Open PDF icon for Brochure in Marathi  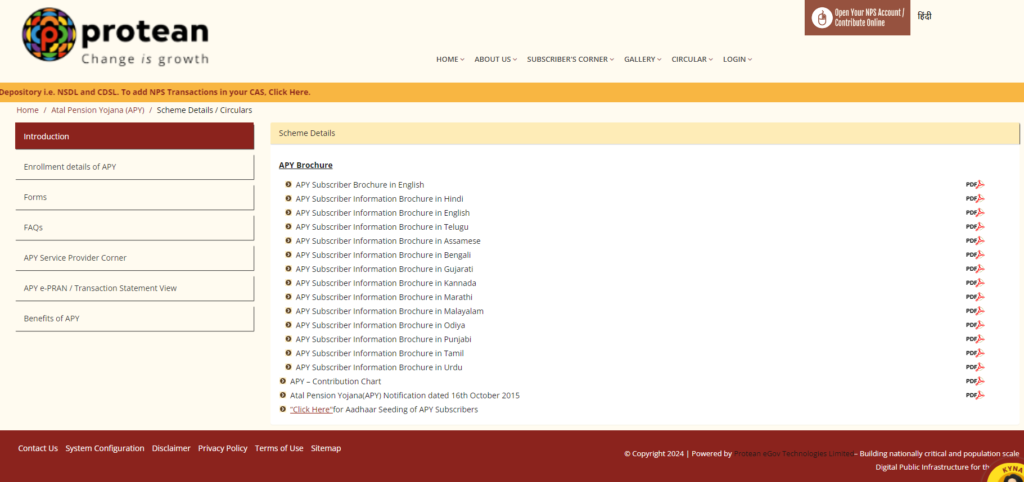(974, 297)
